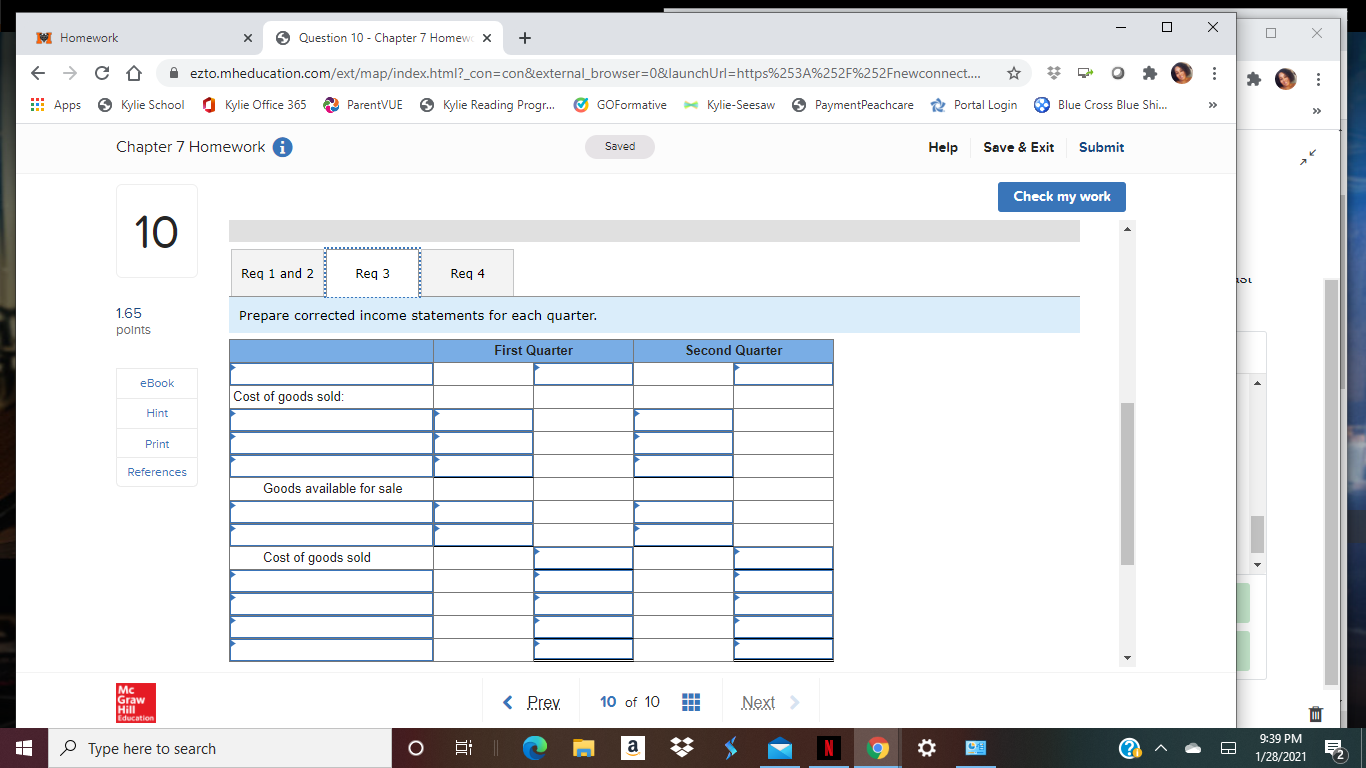Click the question navigator grid icon
1366x768 pixels.
(x=691, y=702)
